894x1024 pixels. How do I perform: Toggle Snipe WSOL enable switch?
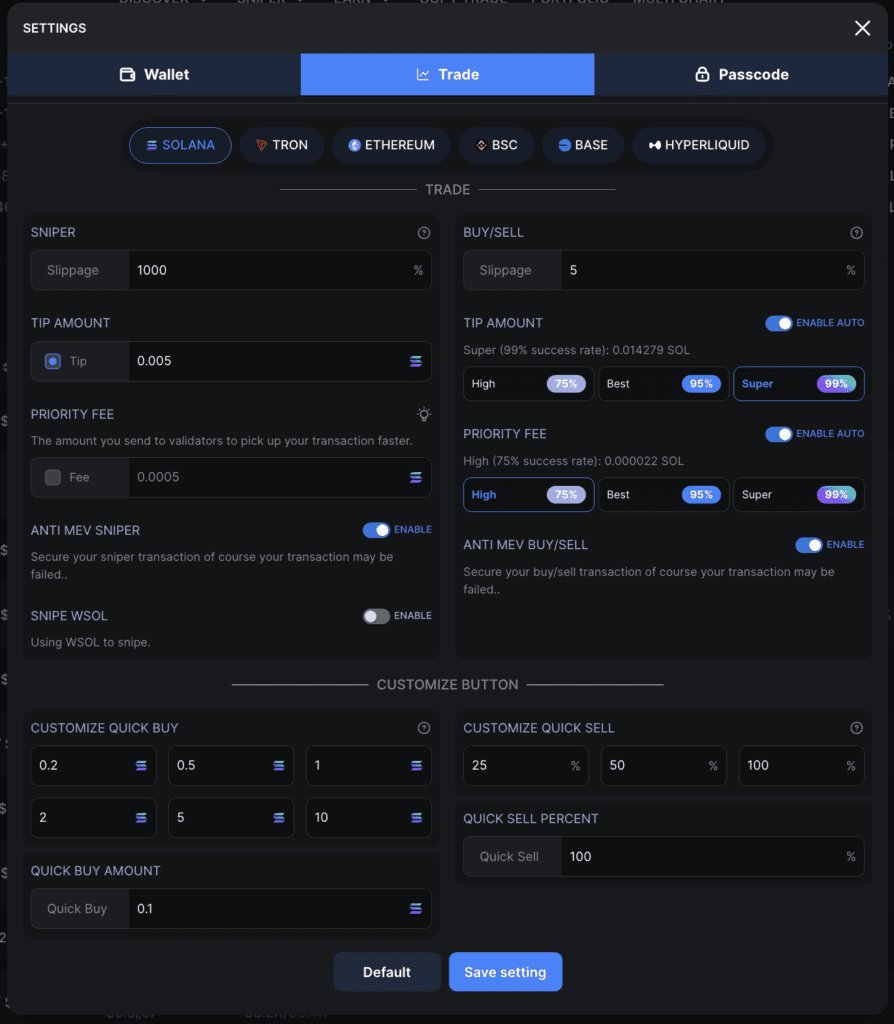point(376,616)
